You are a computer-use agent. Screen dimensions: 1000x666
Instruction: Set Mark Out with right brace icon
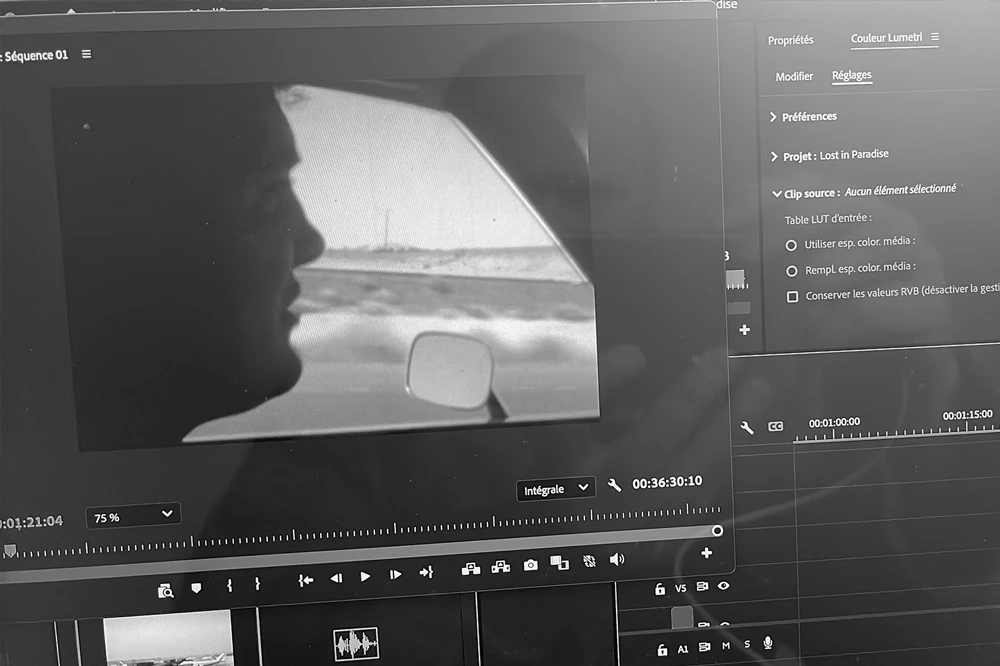pyautogui.click(x=257, y=584)
